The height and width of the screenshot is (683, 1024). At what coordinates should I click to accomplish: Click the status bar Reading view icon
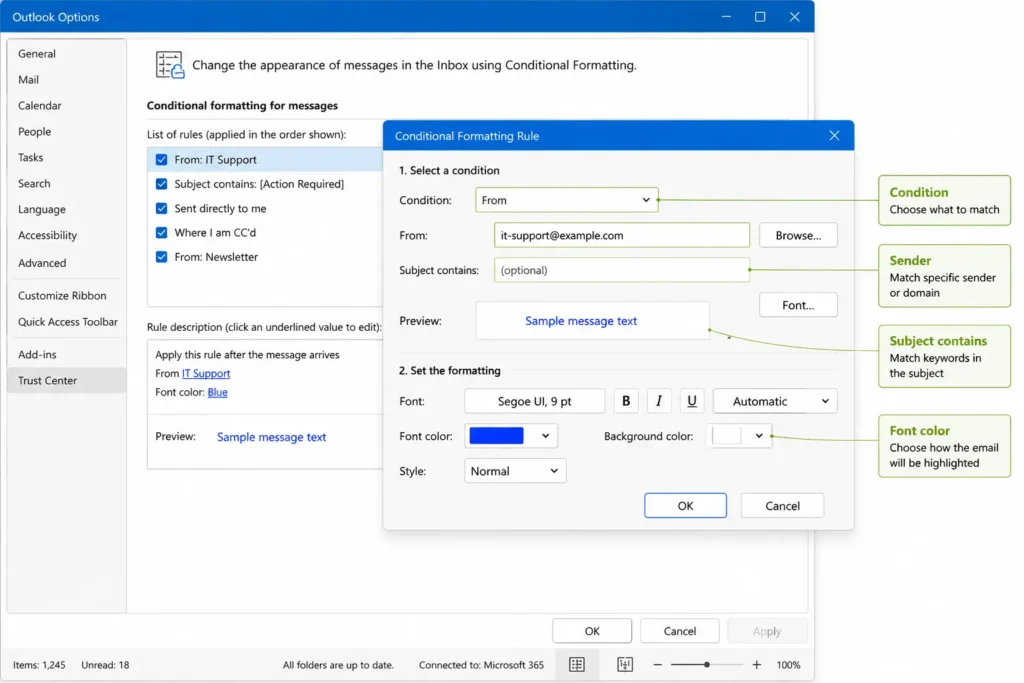click(625, 665)
